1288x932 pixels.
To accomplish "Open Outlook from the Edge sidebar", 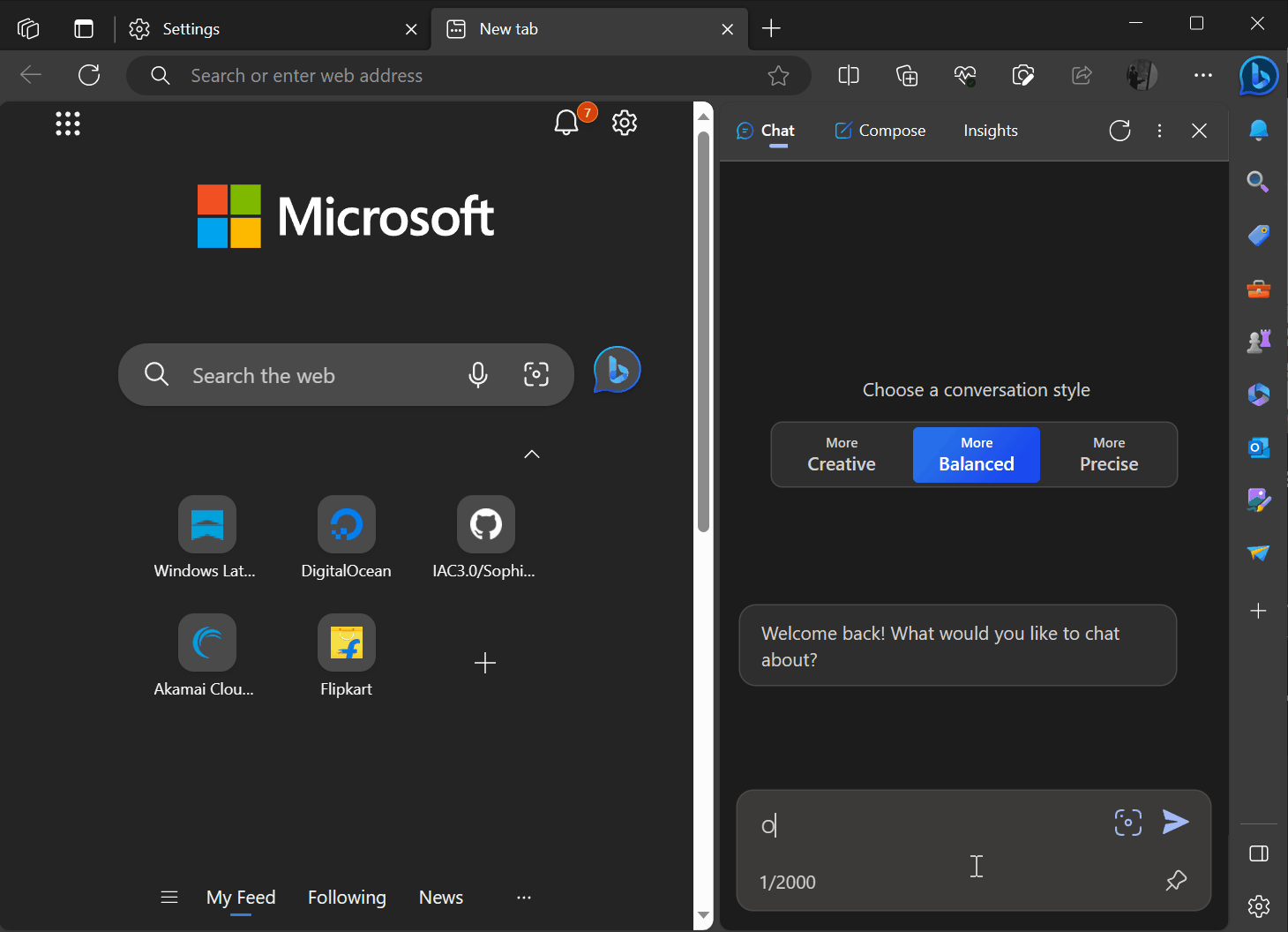I will pos(1258,447).
